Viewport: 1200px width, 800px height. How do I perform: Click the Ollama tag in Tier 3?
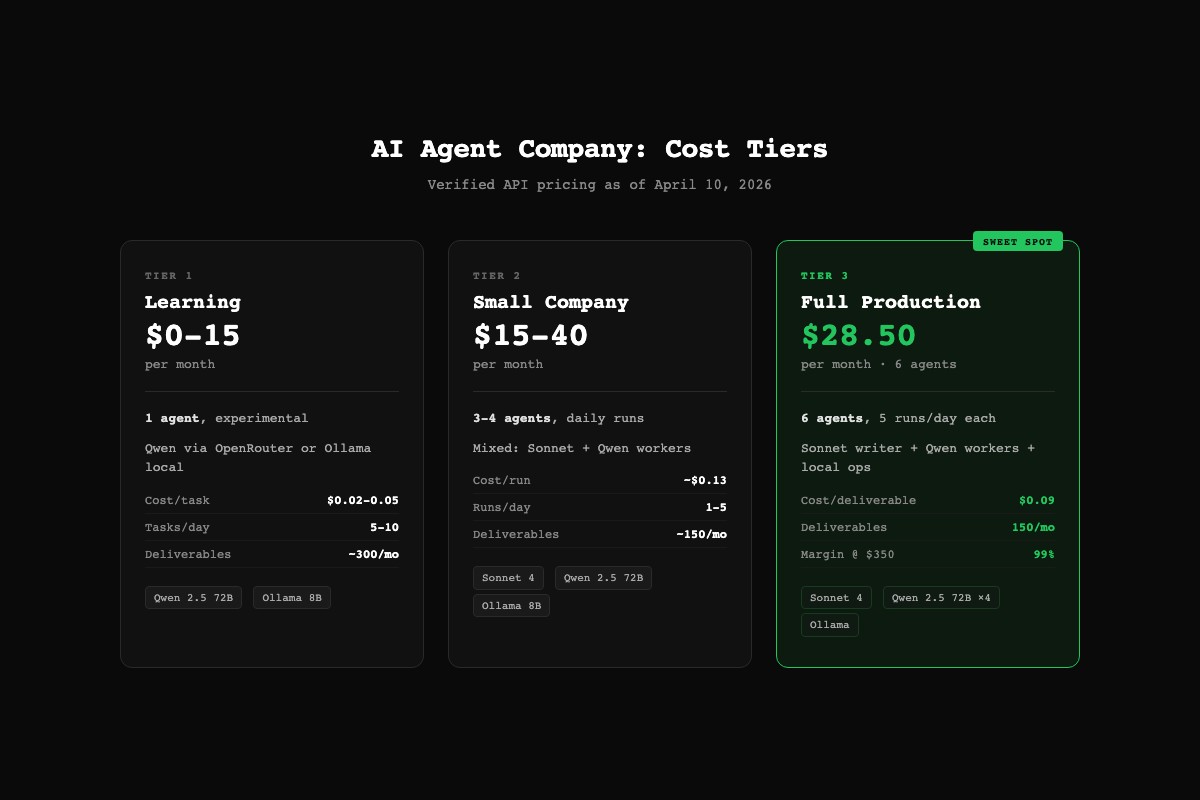click(830, 625)
